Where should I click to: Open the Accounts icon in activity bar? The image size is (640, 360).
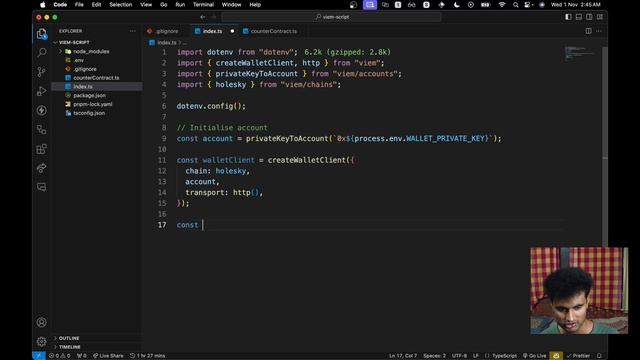(x=42, y=322)
